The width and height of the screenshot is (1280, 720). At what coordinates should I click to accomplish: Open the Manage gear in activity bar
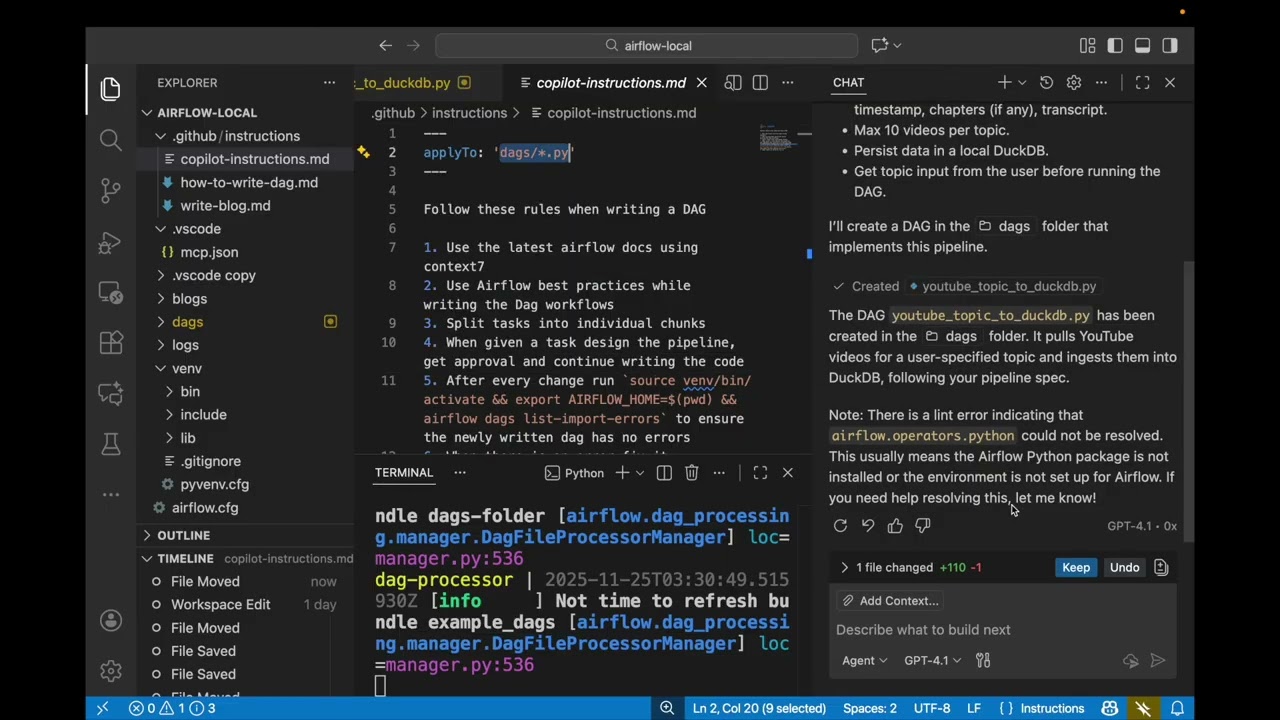111,670
